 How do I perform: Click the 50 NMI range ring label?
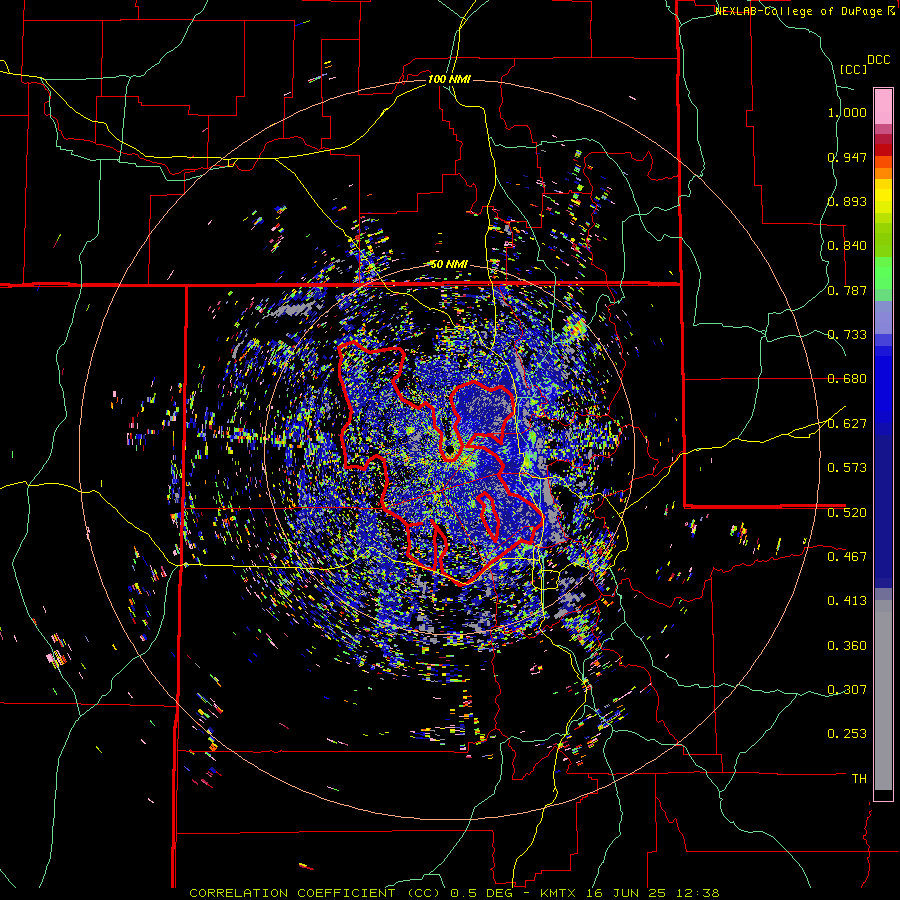(x=449, y=264)
